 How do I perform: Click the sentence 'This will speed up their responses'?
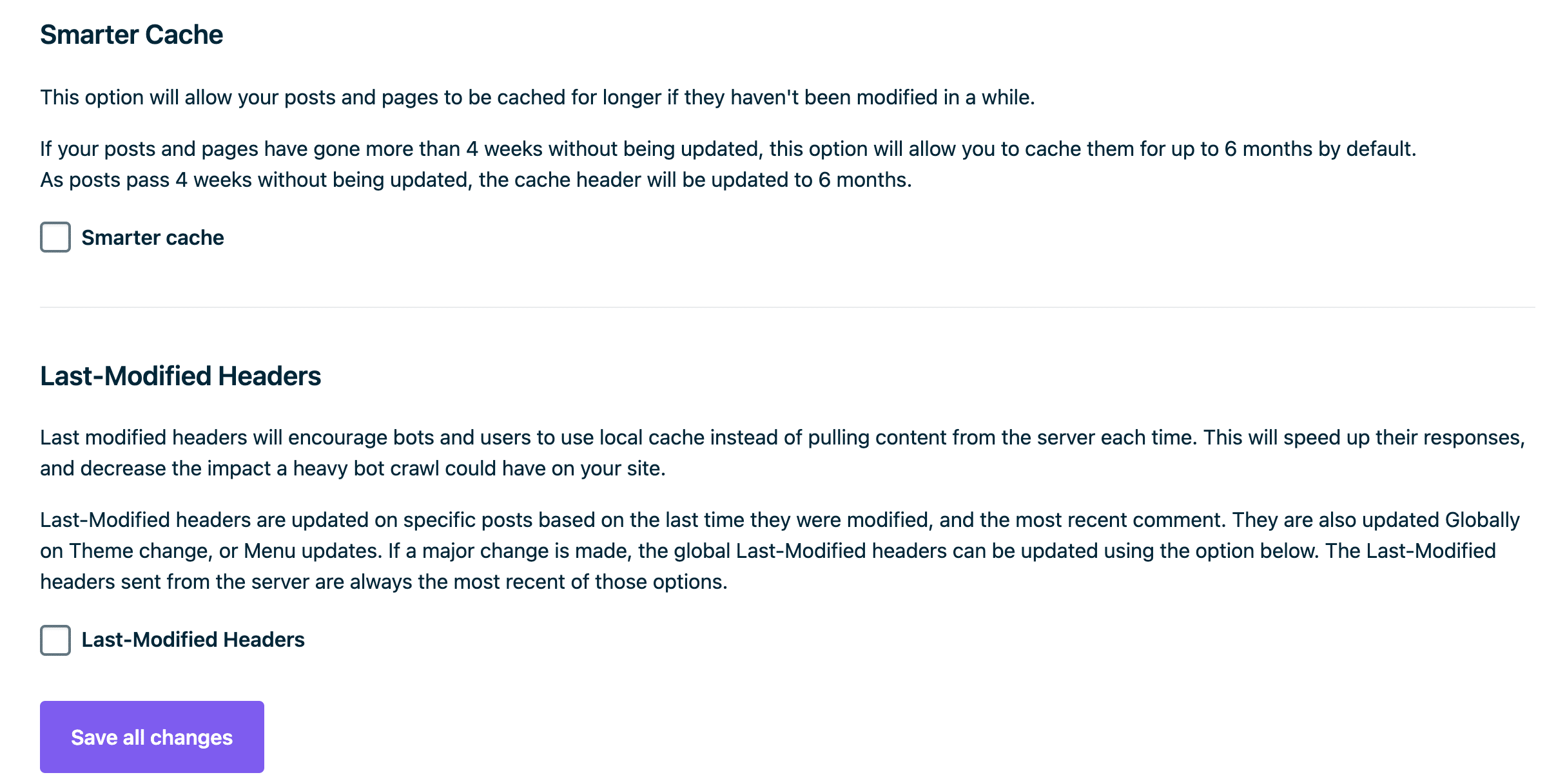pyautogui.click(x=1363, y=437)
